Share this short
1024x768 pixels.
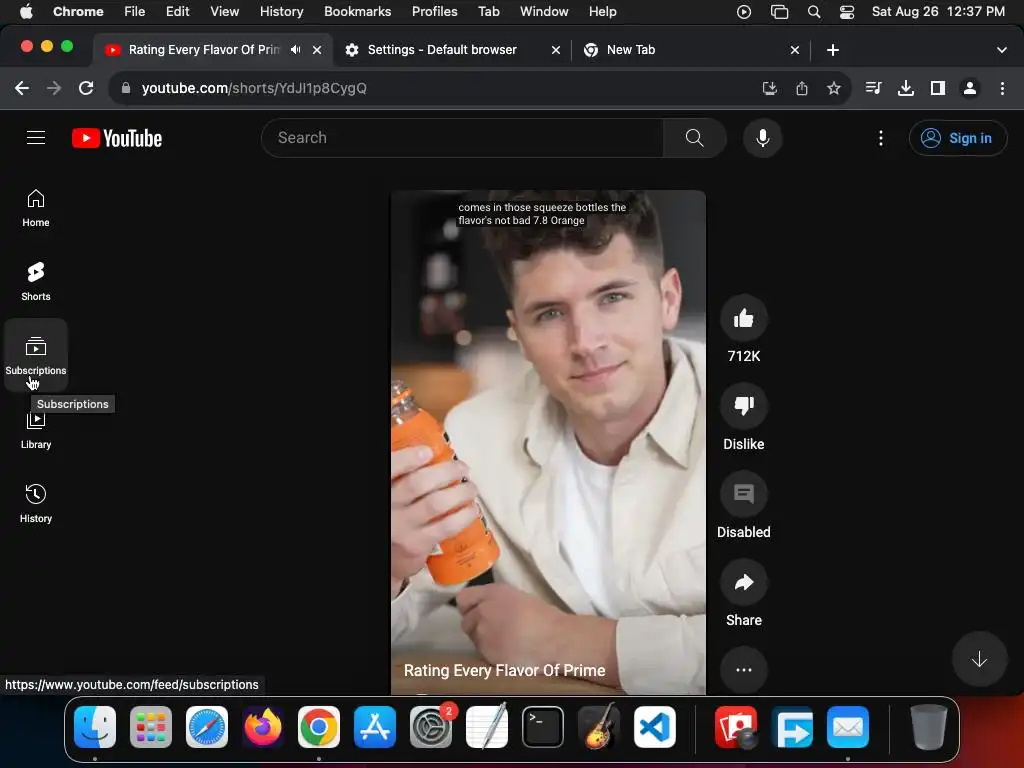743,583
